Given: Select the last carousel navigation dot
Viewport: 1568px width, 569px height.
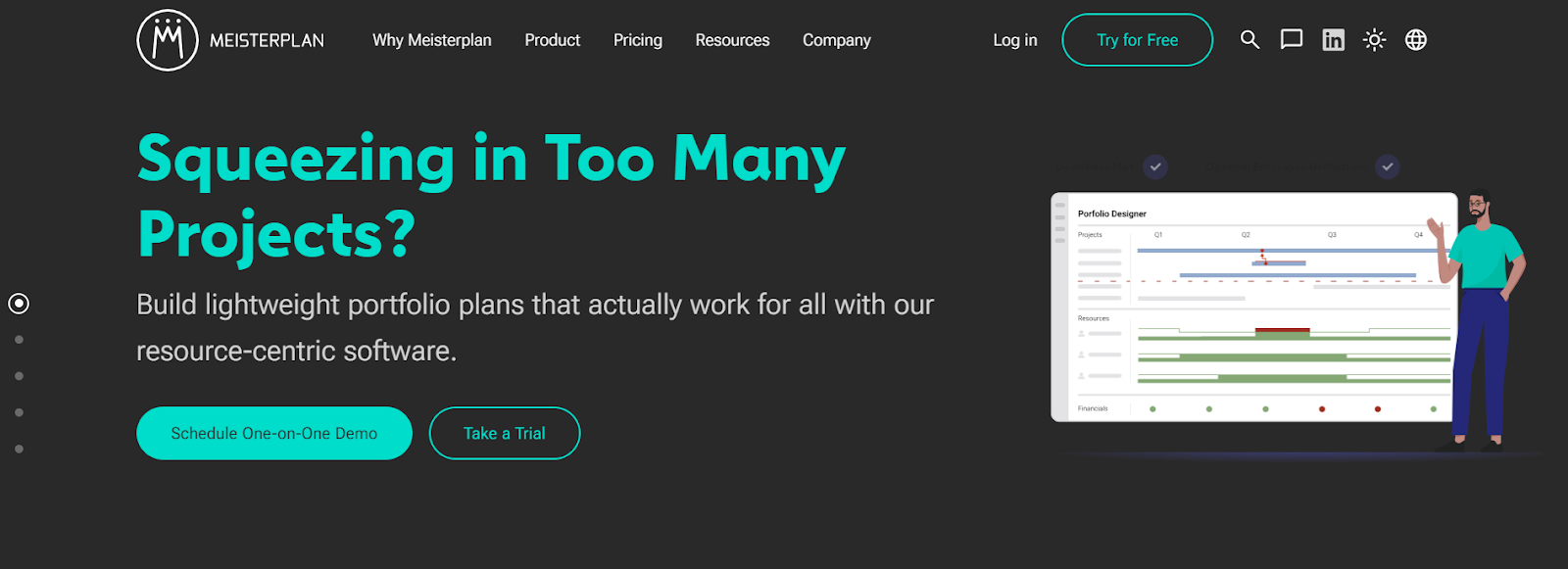Looking at the screenshot, I should 17,449.
